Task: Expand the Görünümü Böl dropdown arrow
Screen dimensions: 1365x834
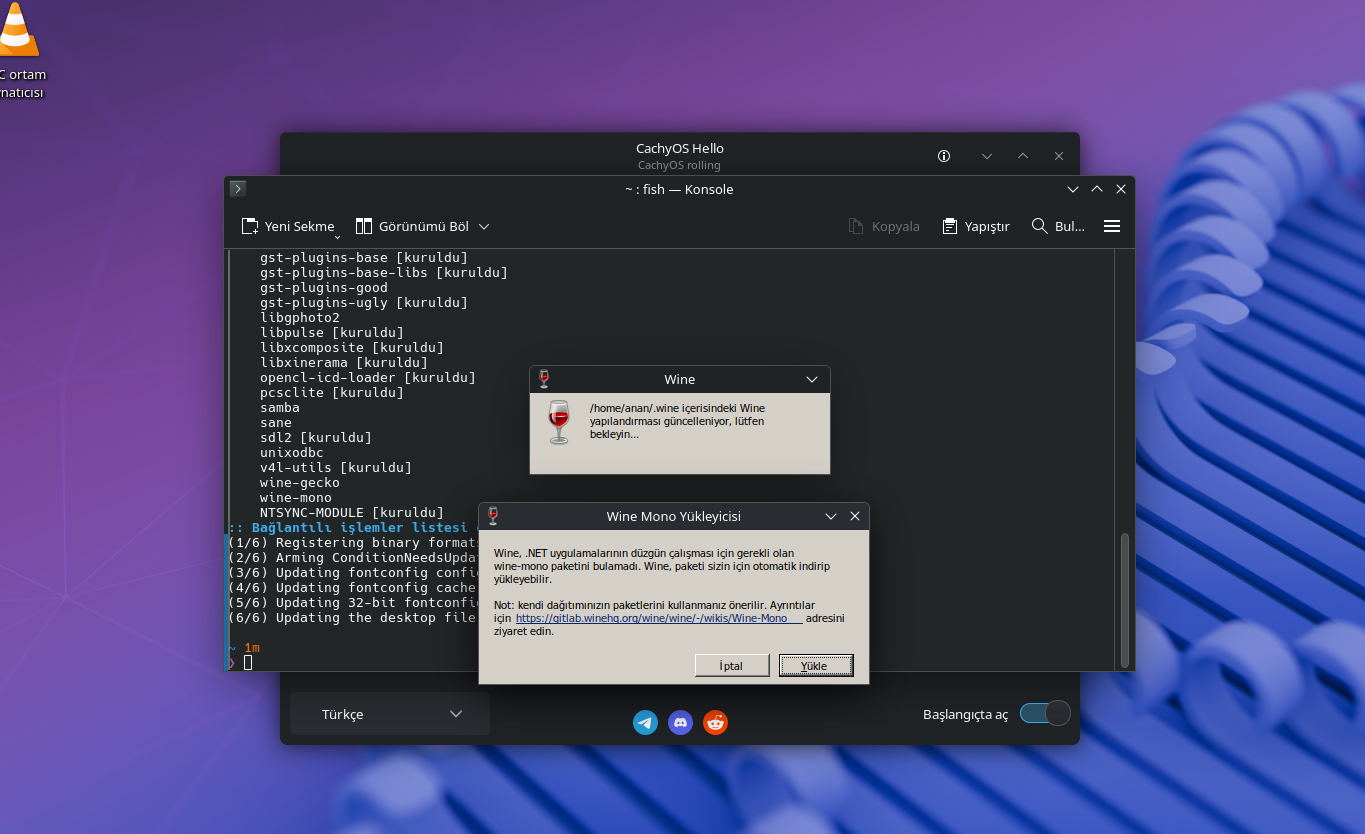Action: [484, 227]
